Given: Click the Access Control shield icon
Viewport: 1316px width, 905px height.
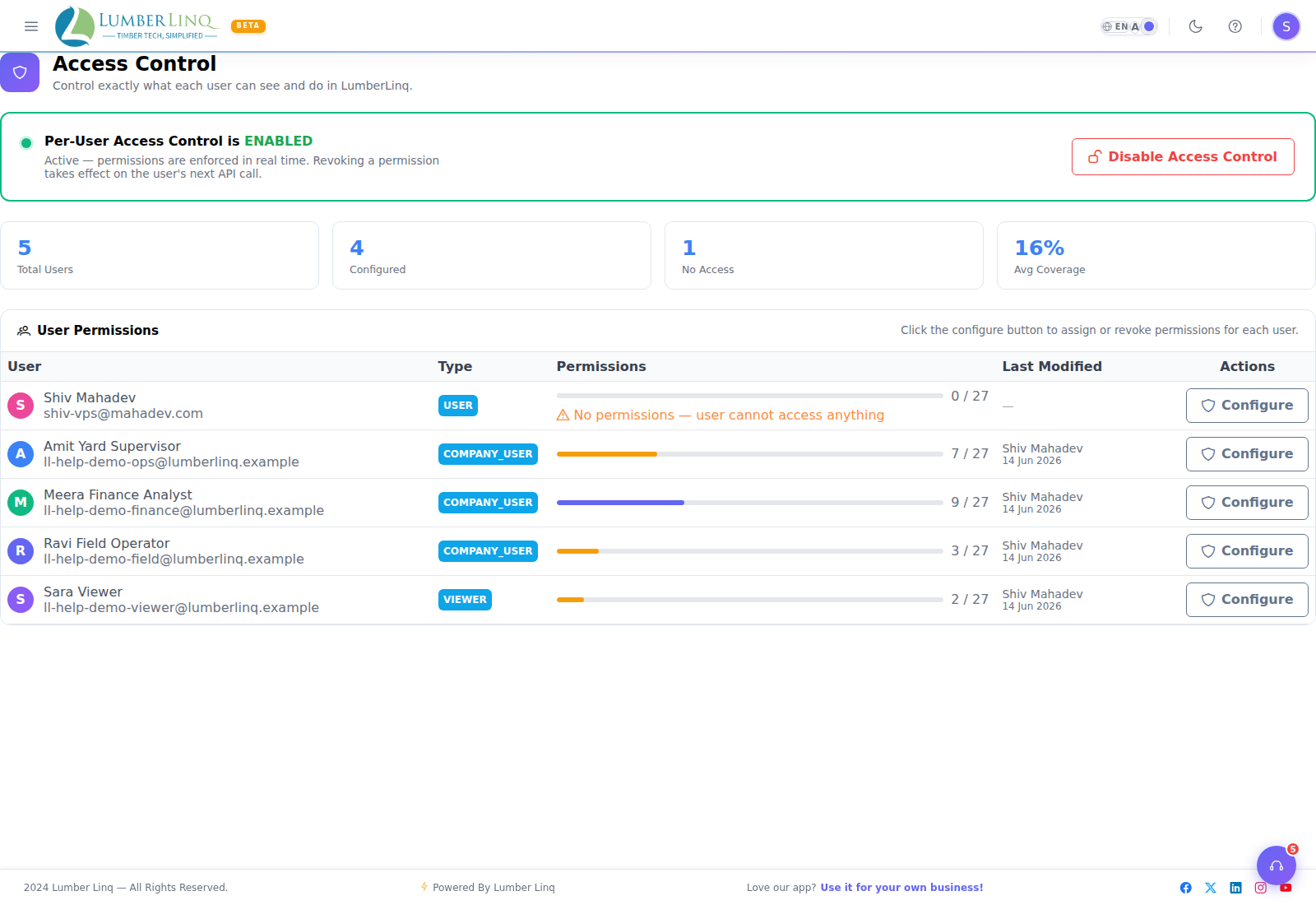Looking at the screenshot, I should pyautogui.click(x=20, y=72).
